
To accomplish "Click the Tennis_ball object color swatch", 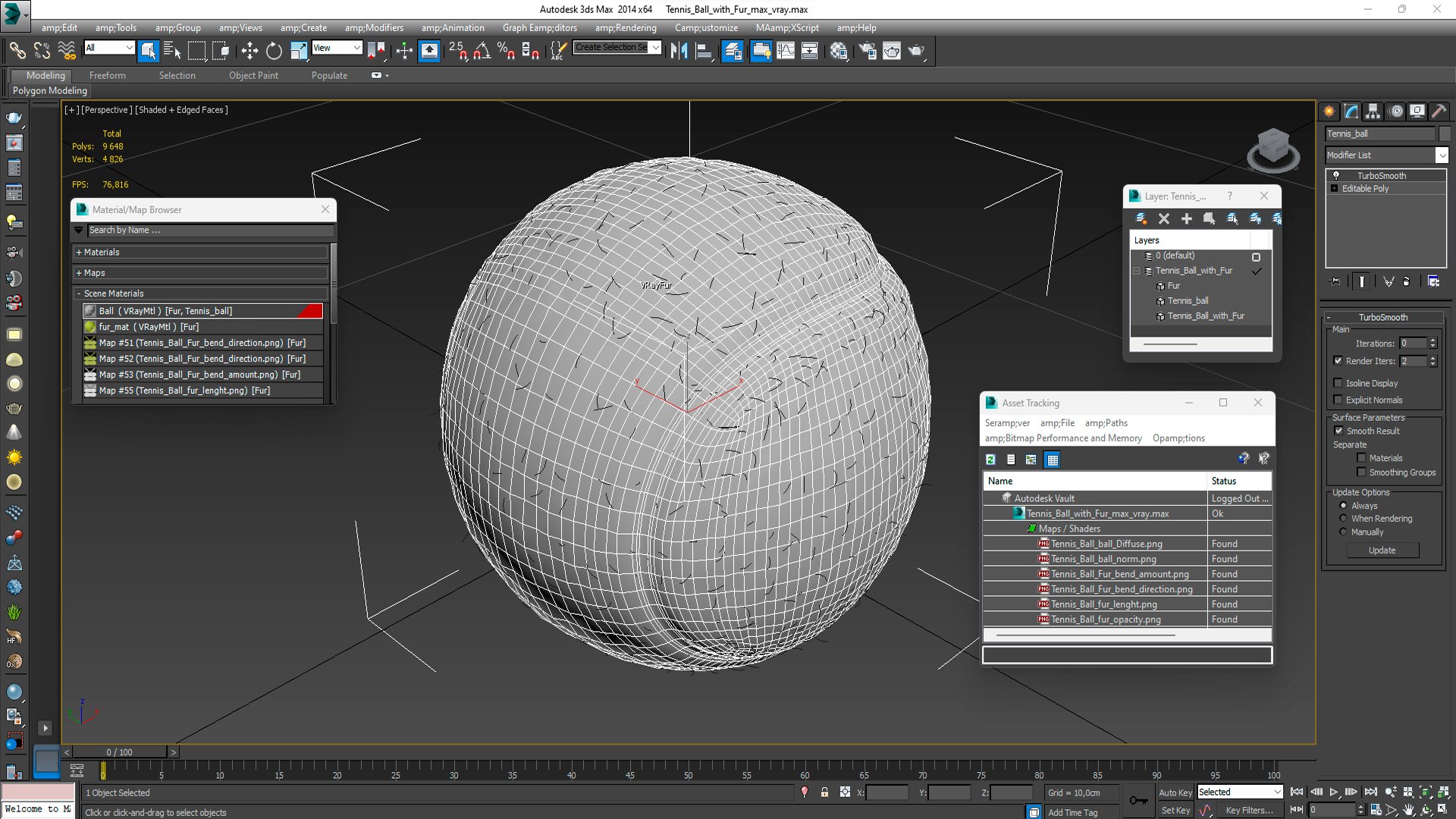I will click(1444, 133).
